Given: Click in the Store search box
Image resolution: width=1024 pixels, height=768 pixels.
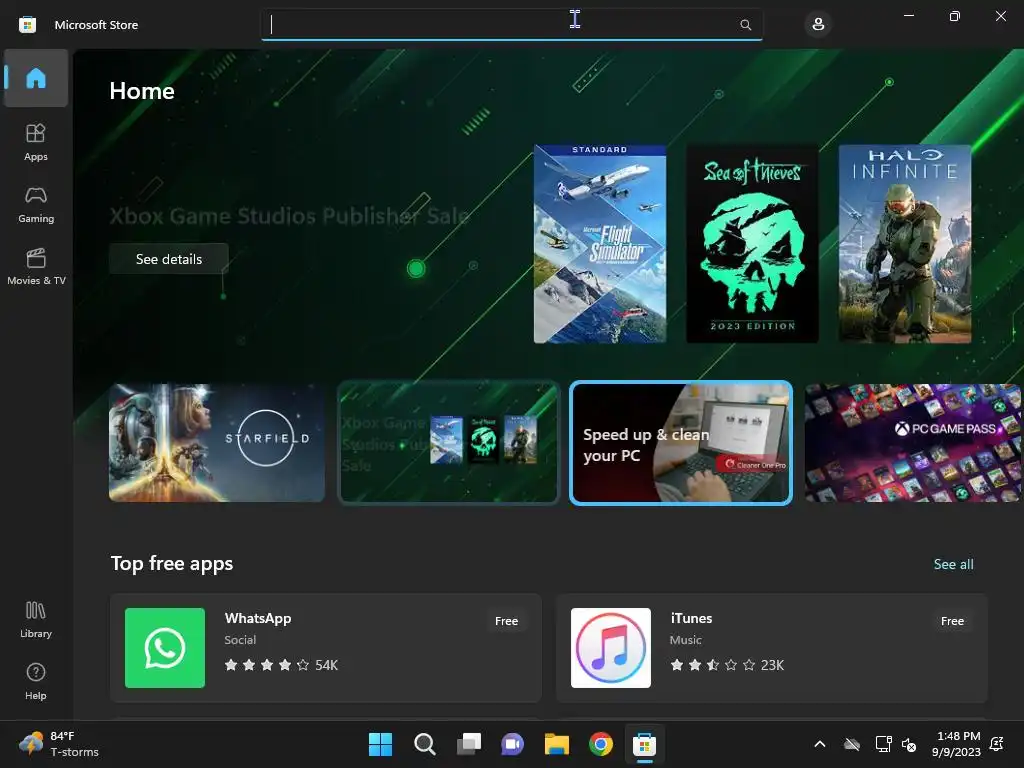Looking at the screenshot, I should click(511, 25).
